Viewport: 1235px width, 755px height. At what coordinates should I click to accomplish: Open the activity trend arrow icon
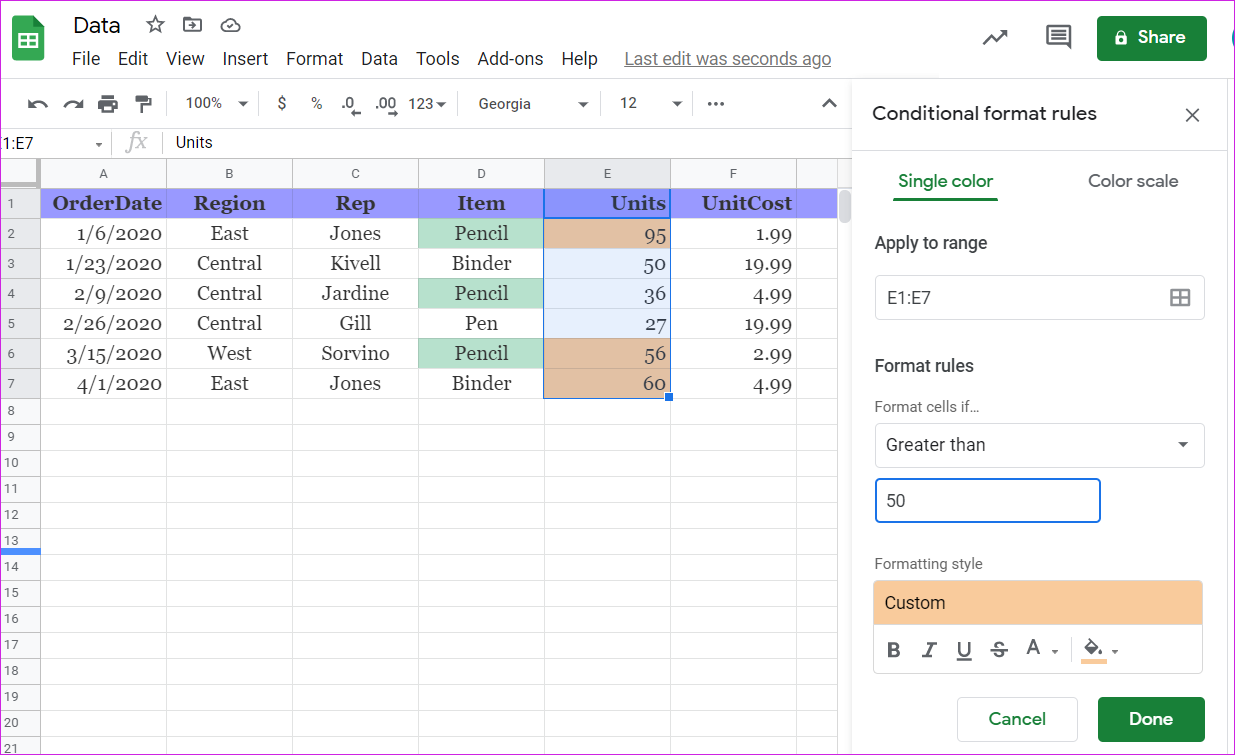(995, 38)
